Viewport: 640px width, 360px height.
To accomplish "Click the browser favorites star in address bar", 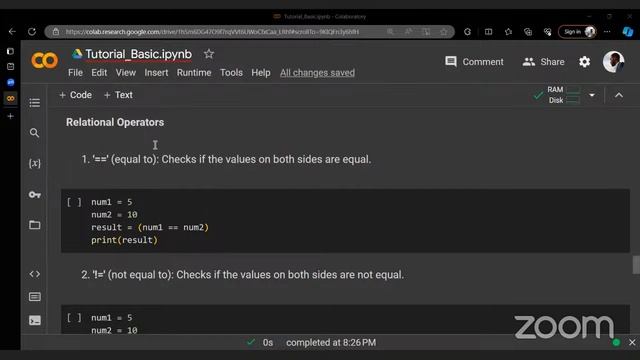I will pos(444,31).
